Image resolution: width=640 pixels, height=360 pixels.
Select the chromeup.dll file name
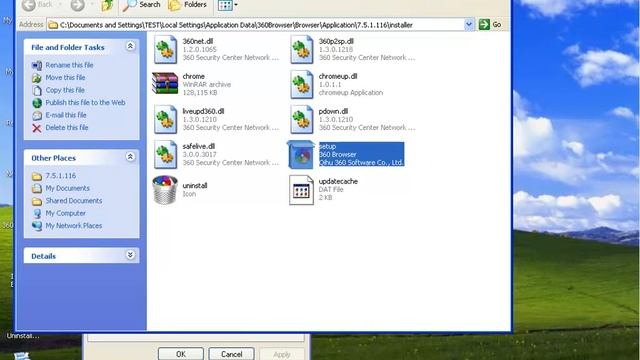click(x=338, y=76)
